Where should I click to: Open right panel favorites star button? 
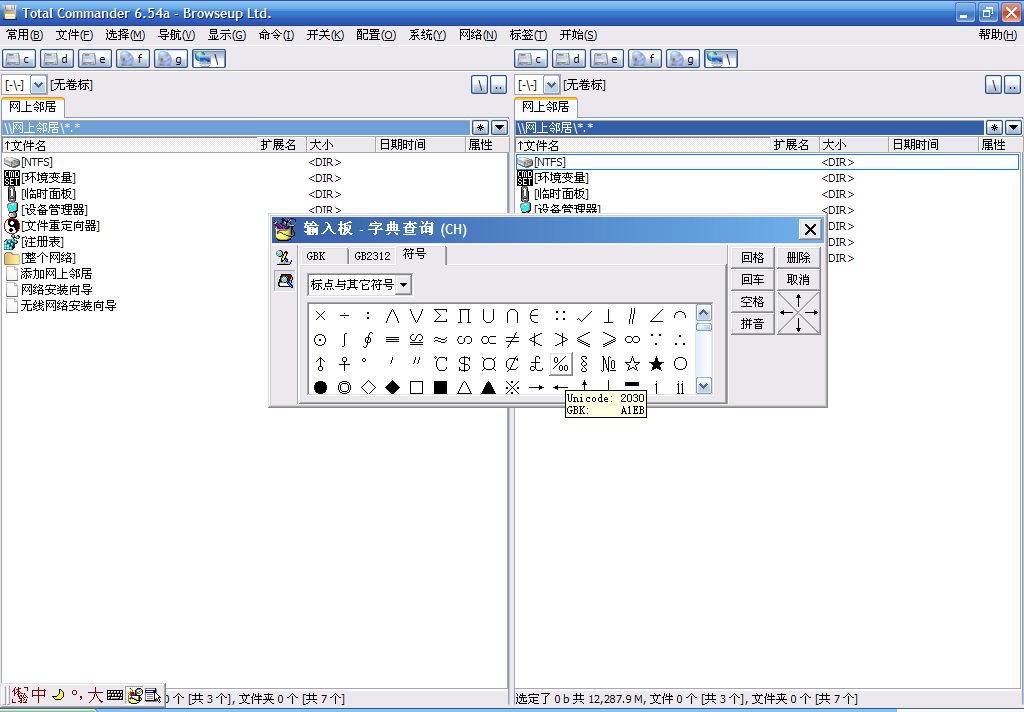tap(994, 127)
